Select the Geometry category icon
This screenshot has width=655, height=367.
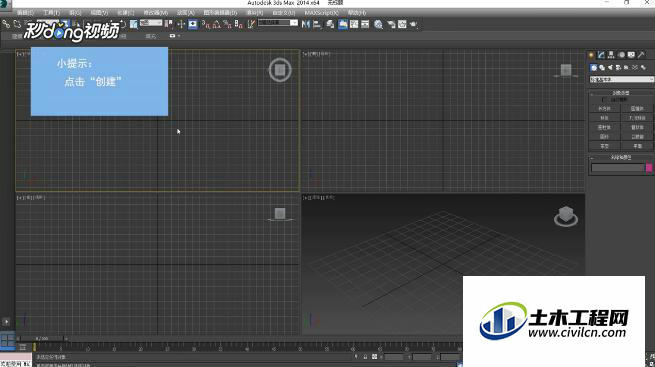tap(594, 68)
